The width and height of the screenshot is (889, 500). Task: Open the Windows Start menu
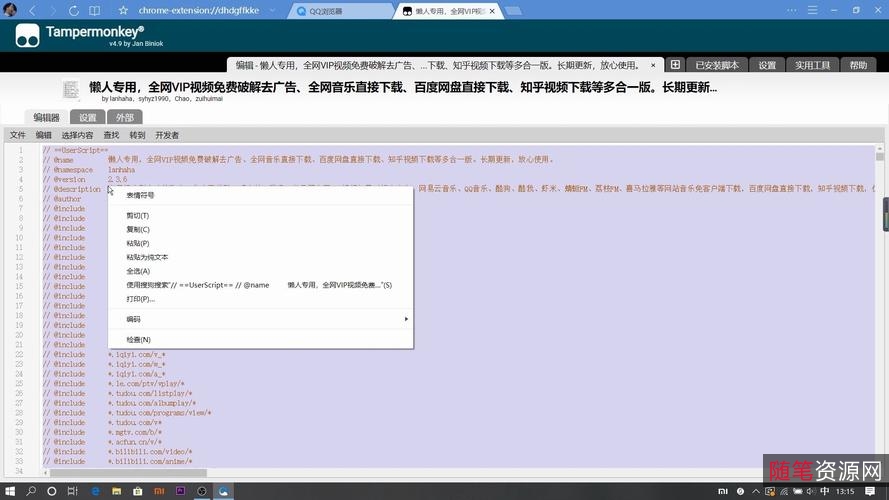point(10,491)
